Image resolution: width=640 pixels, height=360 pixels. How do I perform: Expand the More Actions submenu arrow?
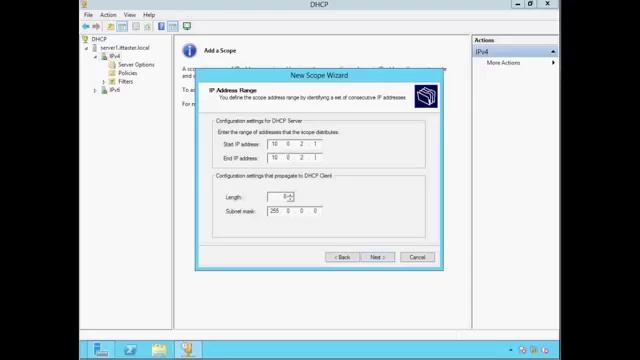(x=553, y=63)
